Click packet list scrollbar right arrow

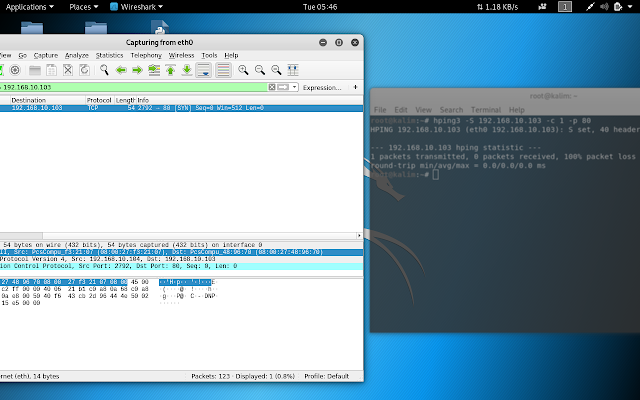359,236
